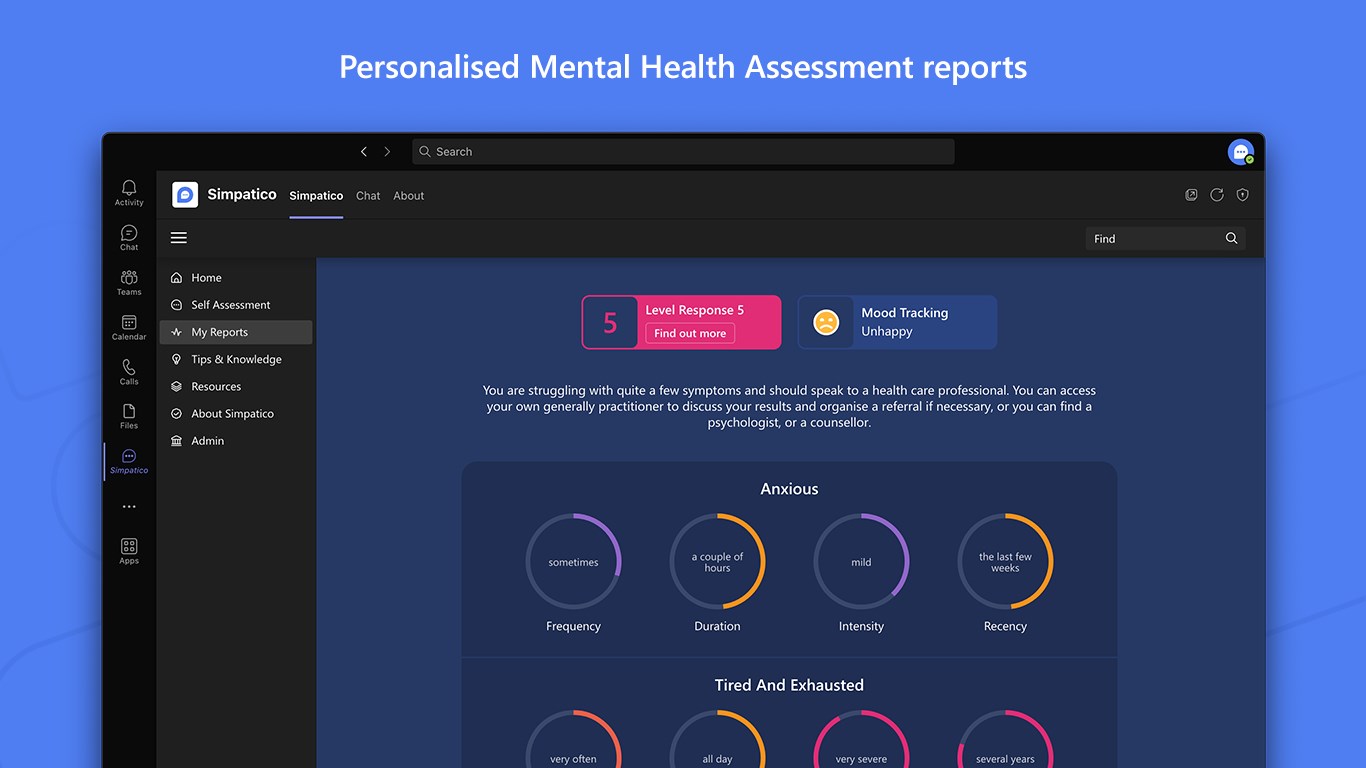This screenshot has height=768, width=1366.
Task: Click the user profile avatar
Action: click(x=1241, y=152)
